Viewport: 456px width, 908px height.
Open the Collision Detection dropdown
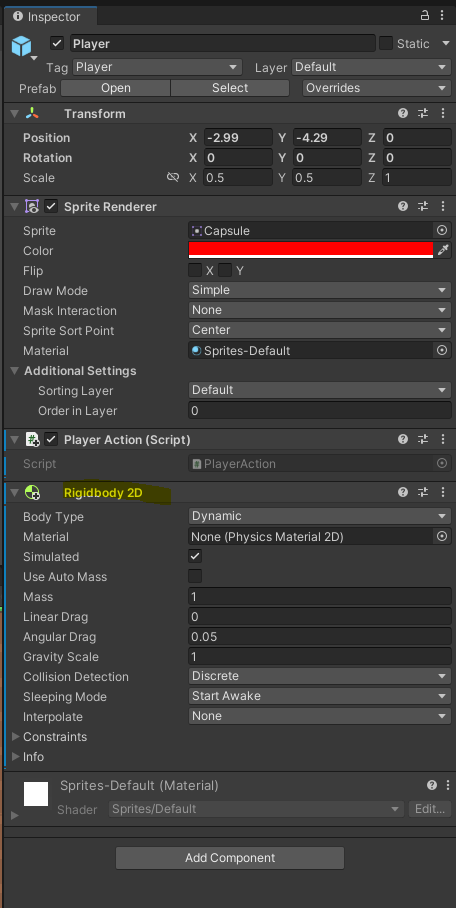[x=320, y=676]
